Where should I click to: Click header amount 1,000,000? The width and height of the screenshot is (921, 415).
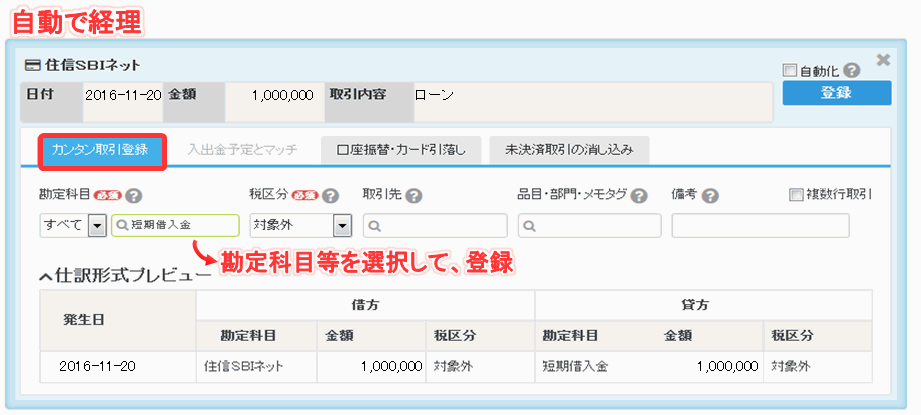click(283, 96)
